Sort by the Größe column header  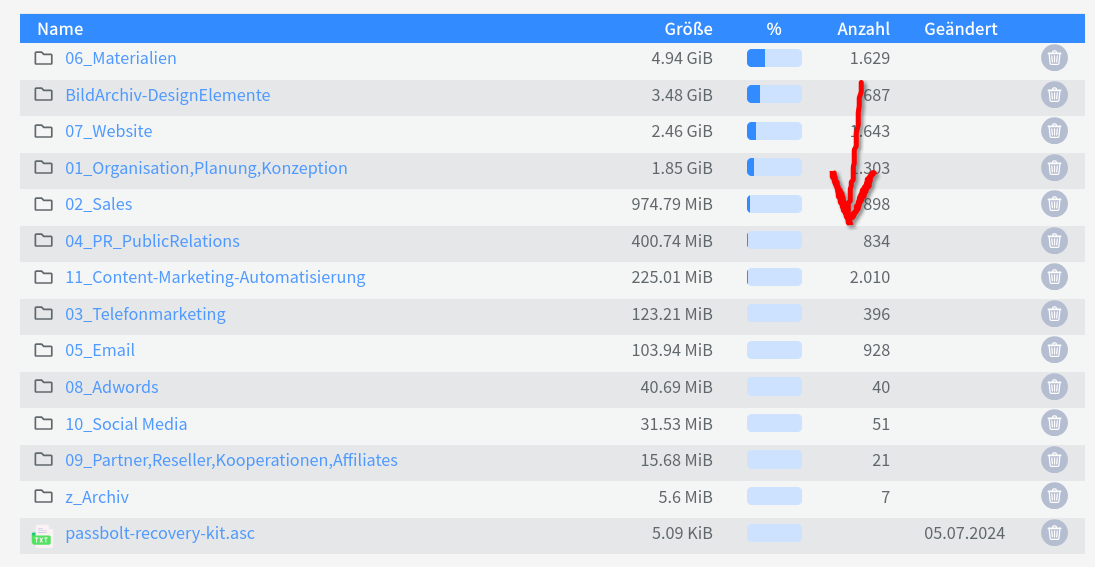pyautogui.click(x=688, y=29)
